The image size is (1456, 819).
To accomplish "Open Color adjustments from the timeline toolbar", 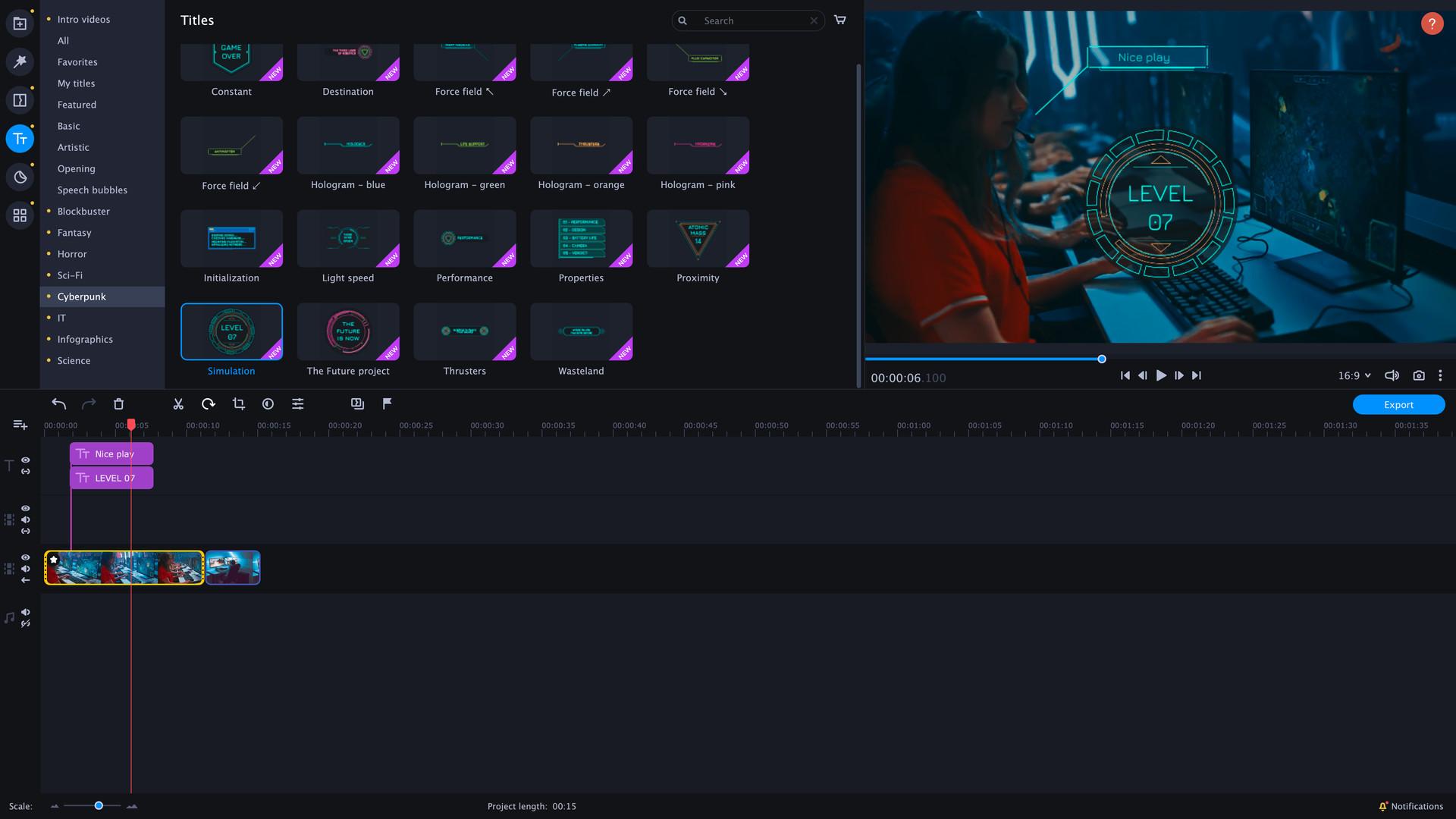I will (x=268, y=403).
